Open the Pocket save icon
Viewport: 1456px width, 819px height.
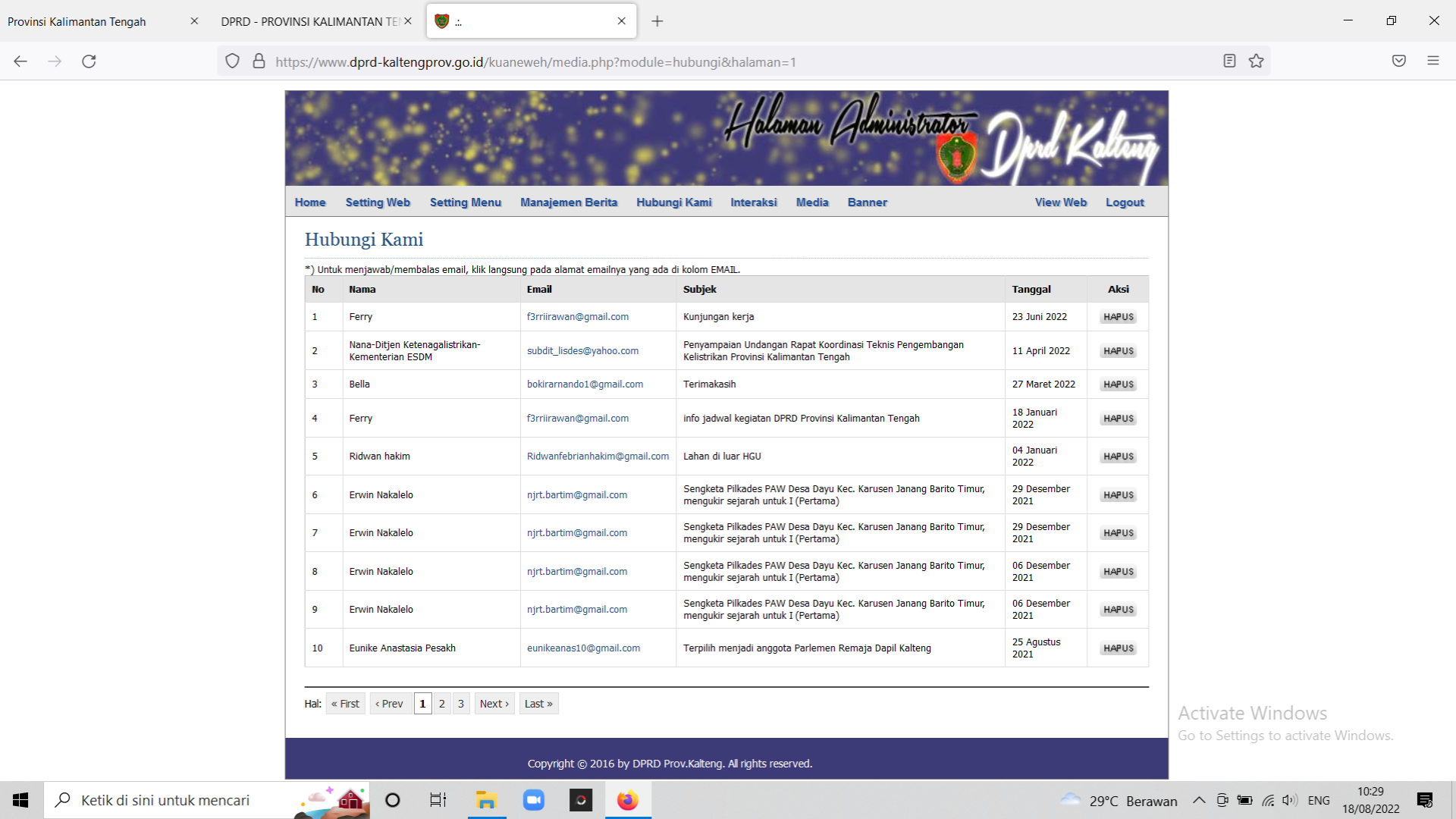coord(1399,61)
